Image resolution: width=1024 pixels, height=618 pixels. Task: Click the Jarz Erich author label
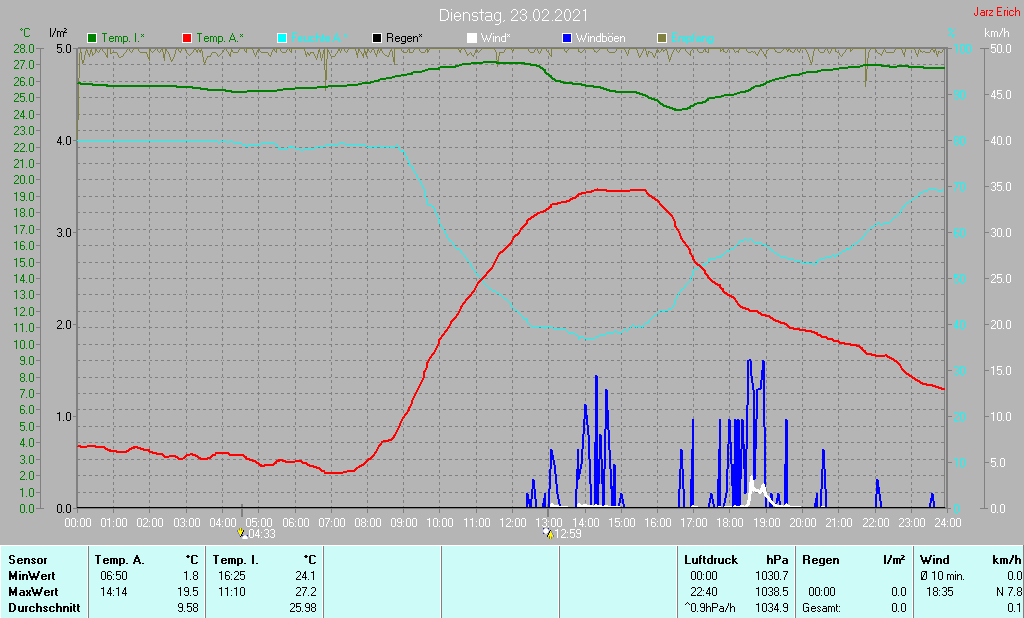[x=997, y=12]
